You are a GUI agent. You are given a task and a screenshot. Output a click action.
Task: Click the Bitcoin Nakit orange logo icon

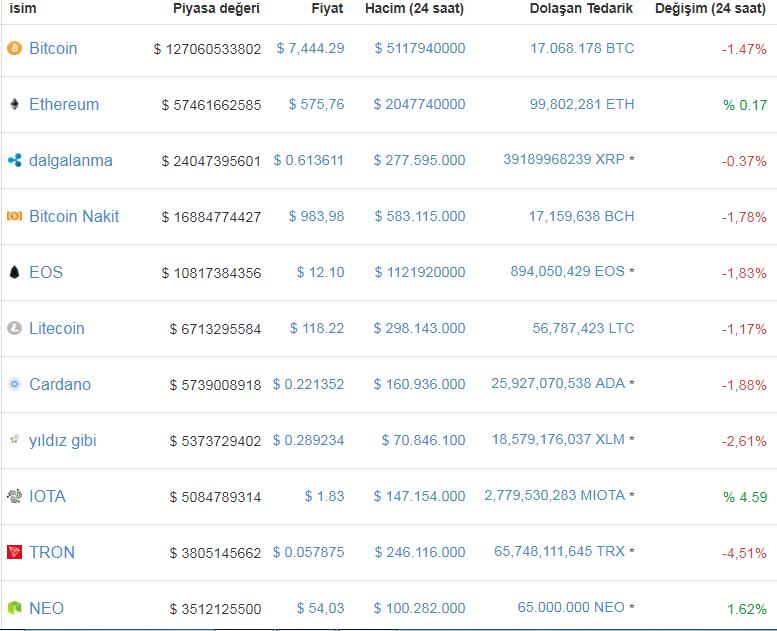14,216
